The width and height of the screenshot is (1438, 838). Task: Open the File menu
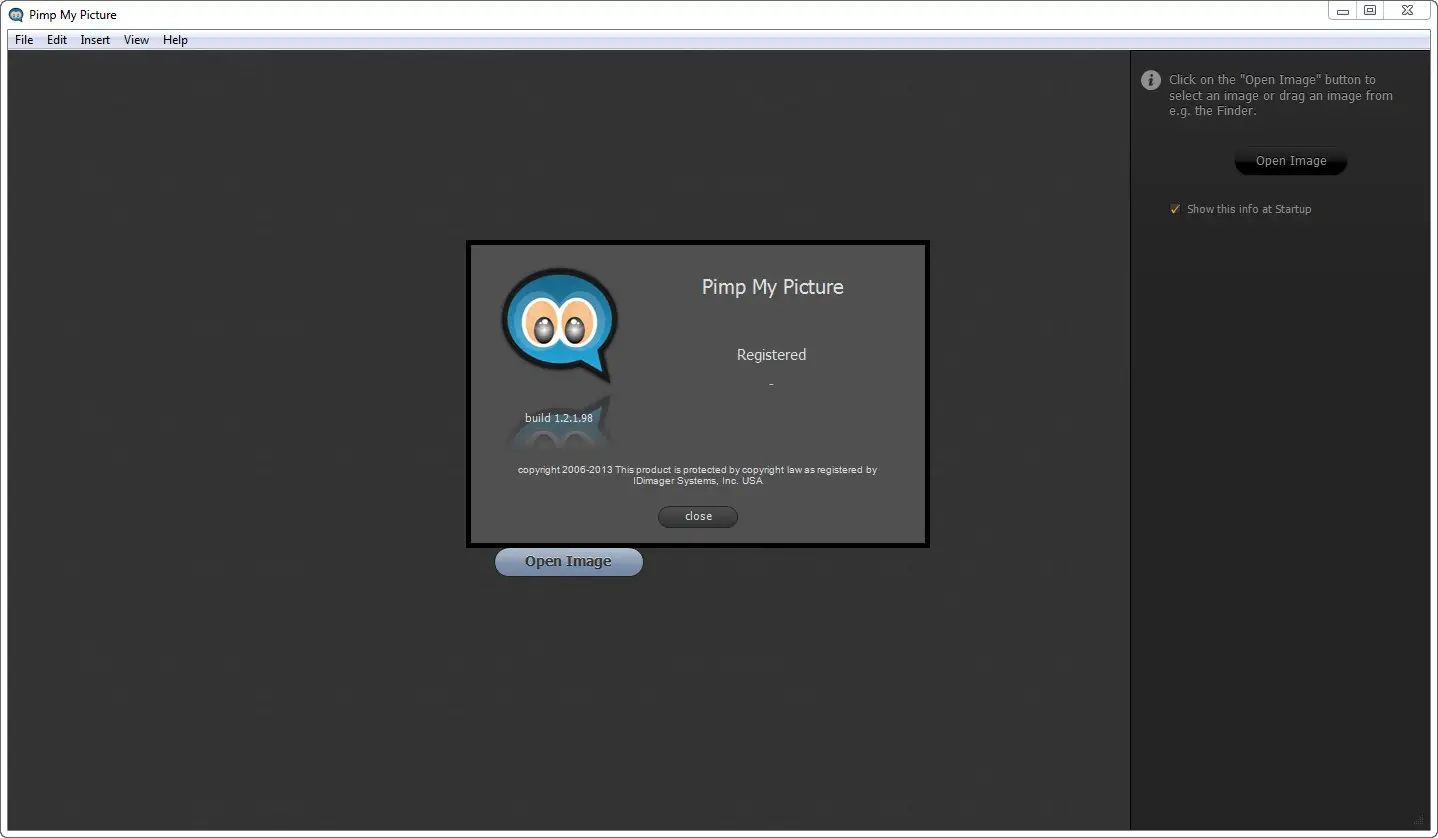[24, 40]
